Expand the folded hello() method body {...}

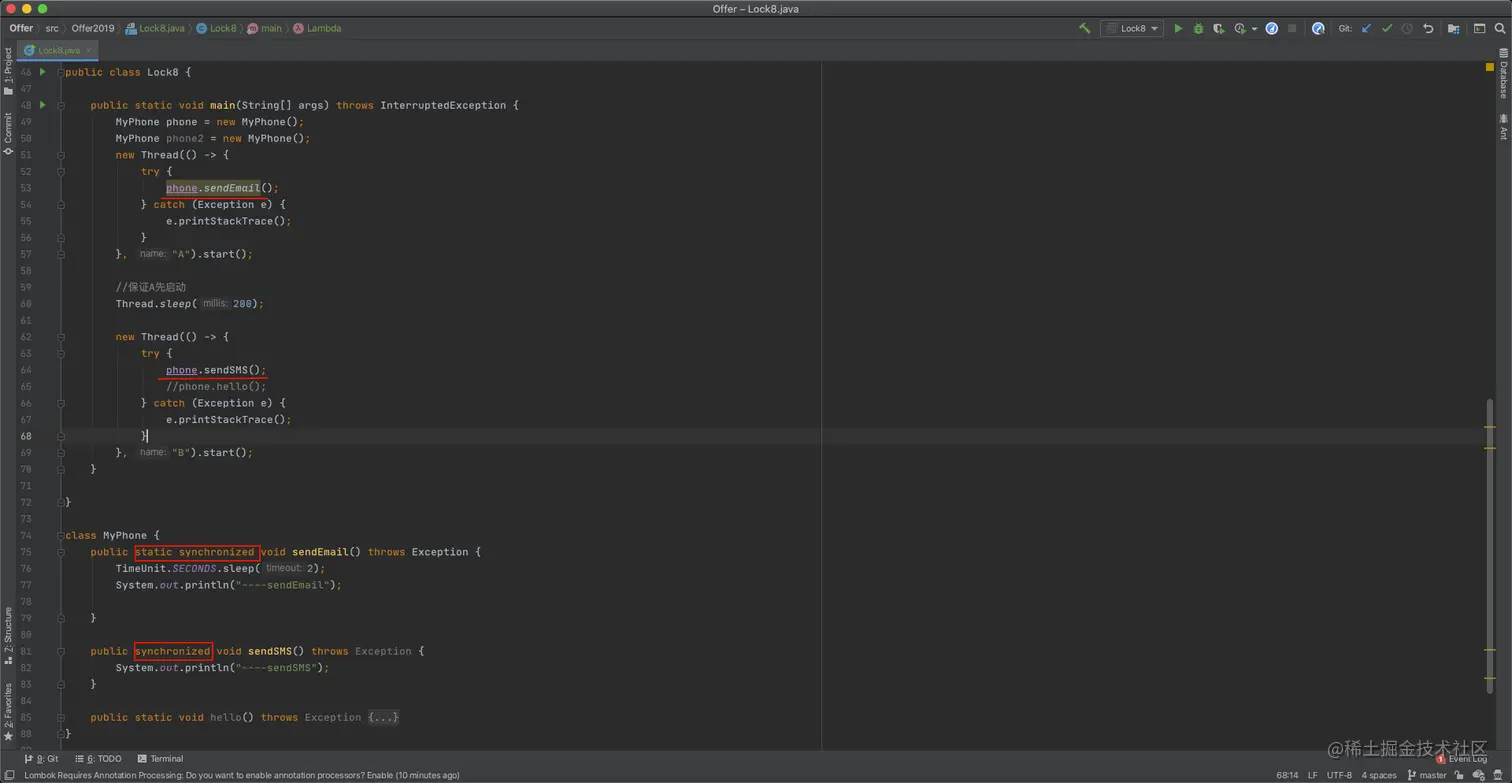(x=383, y=717)
